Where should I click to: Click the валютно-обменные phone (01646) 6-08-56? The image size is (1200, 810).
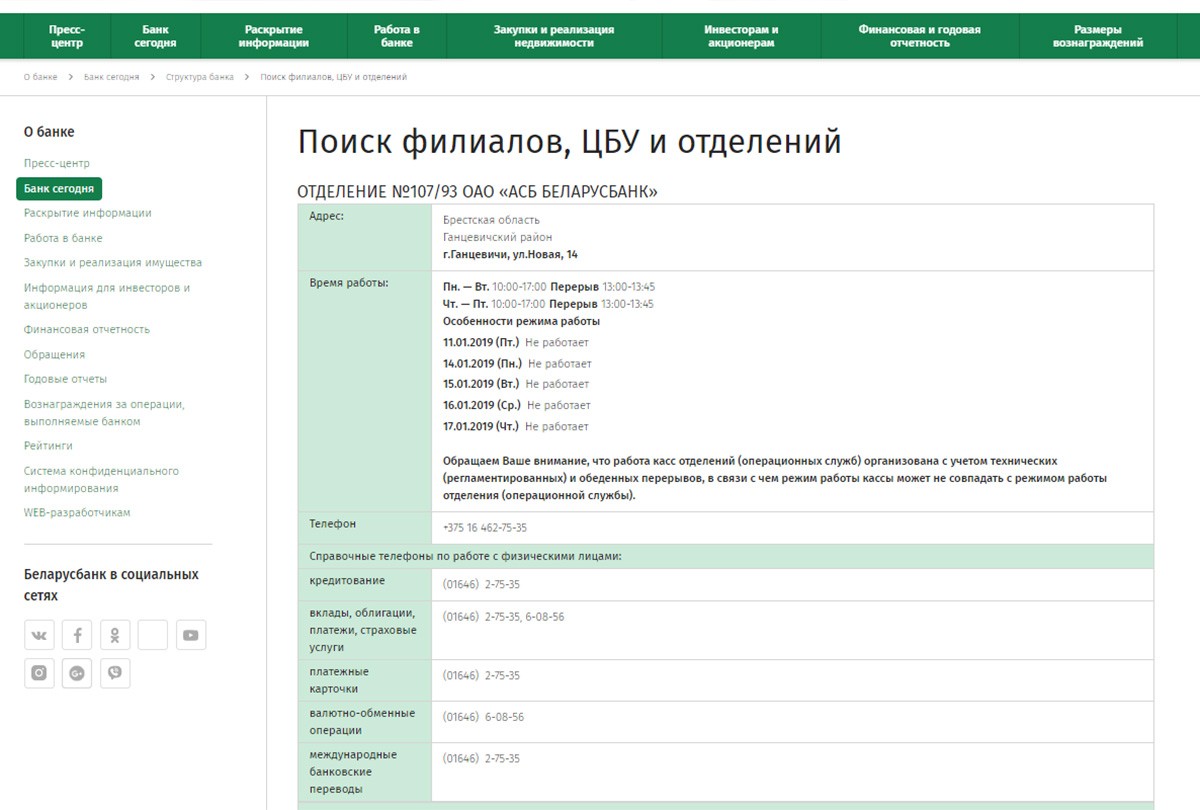click(483, 717)
